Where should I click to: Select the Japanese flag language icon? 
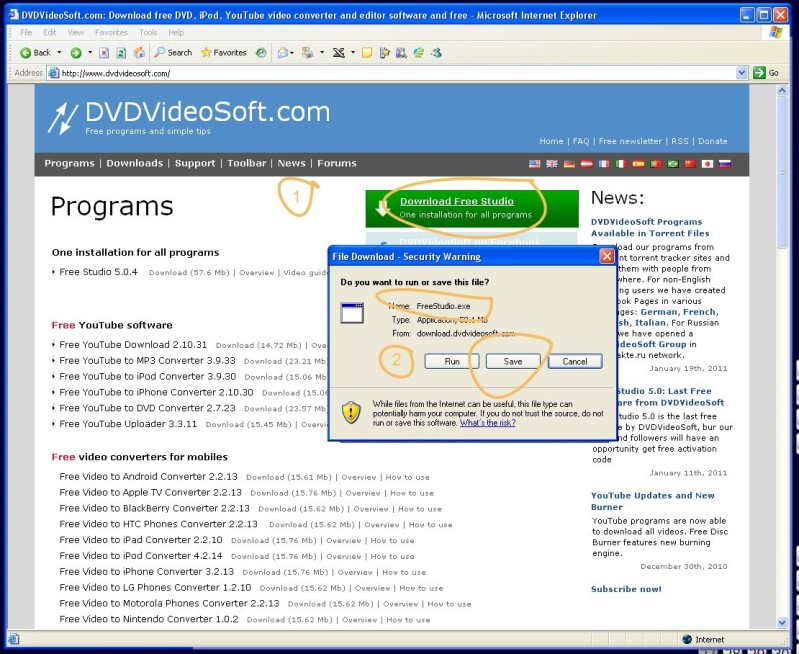pos(707,164)
